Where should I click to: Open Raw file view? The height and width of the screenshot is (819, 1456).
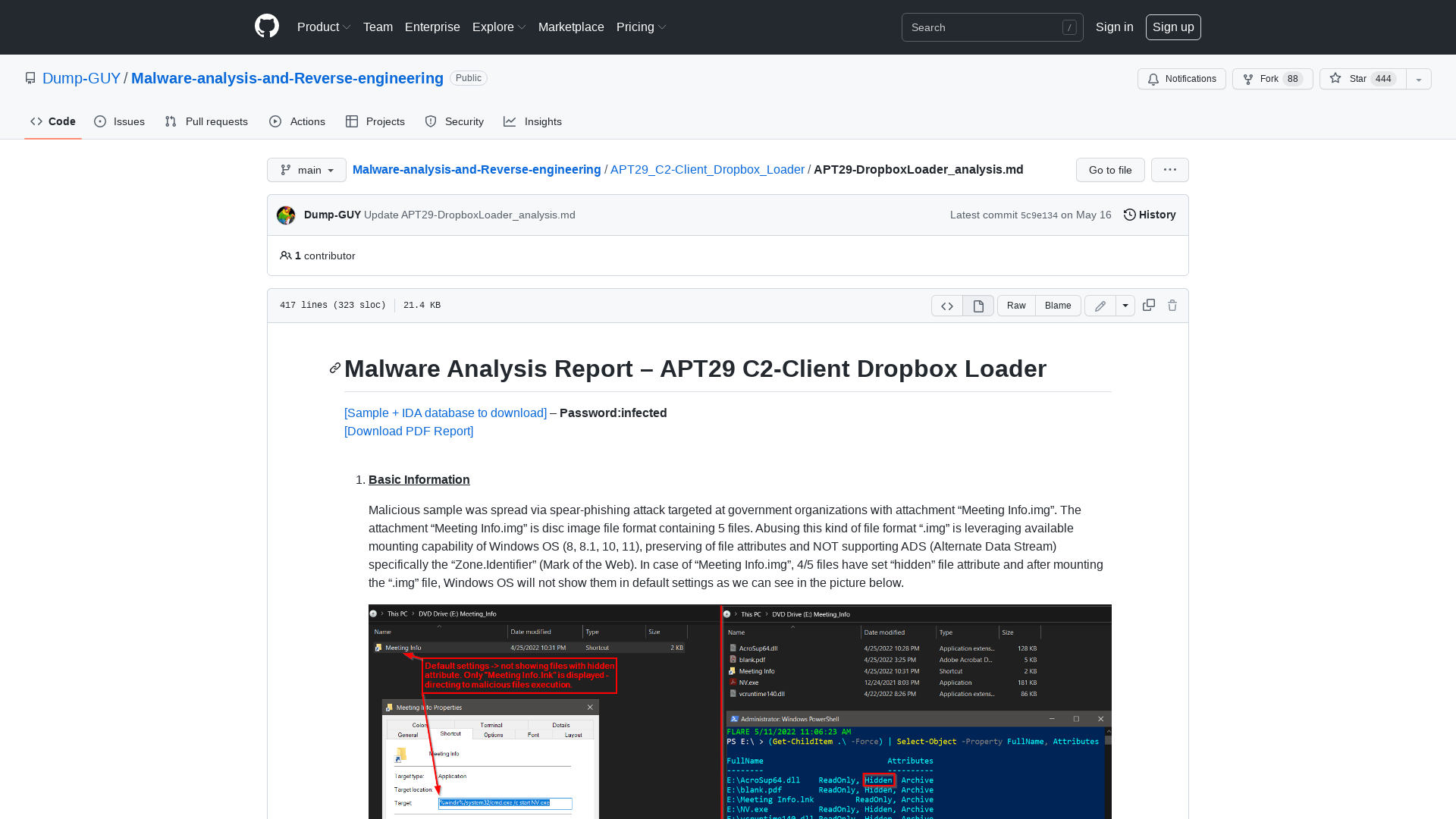pos(1016,306)
